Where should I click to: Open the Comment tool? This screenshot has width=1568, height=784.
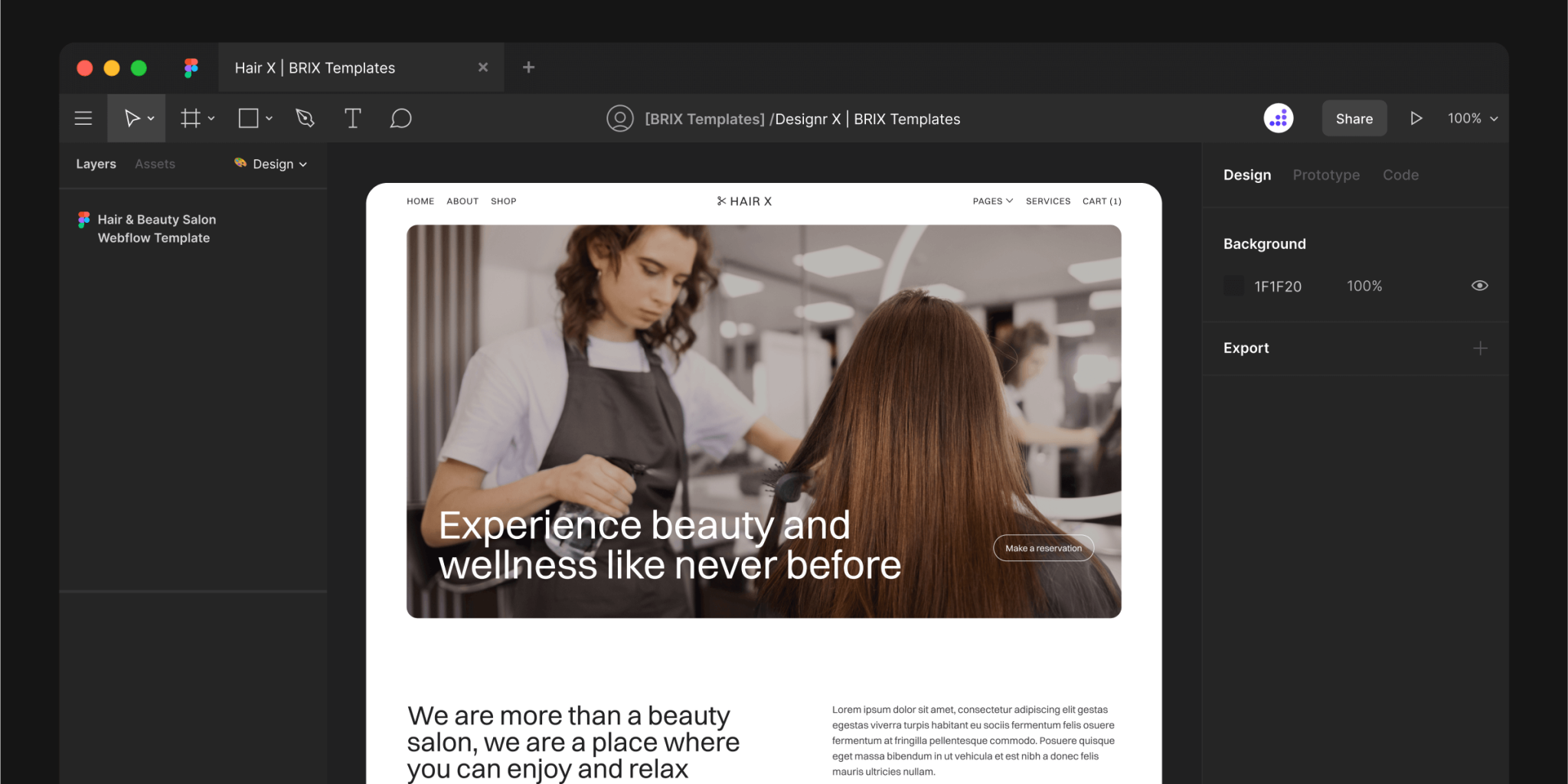[400, 118]
